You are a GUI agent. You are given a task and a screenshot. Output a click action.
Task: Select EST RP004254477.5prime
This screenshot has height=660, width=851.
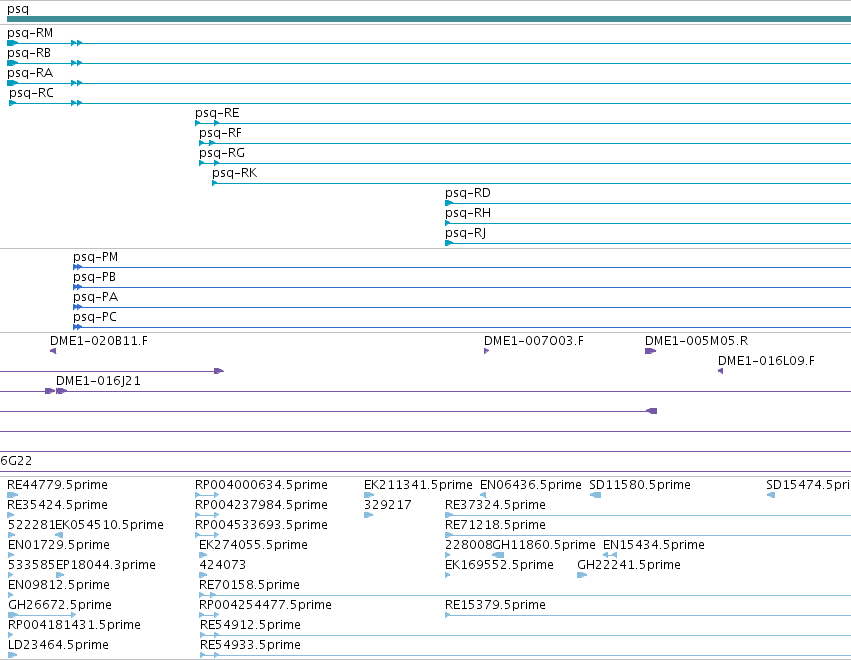[265, 605]
